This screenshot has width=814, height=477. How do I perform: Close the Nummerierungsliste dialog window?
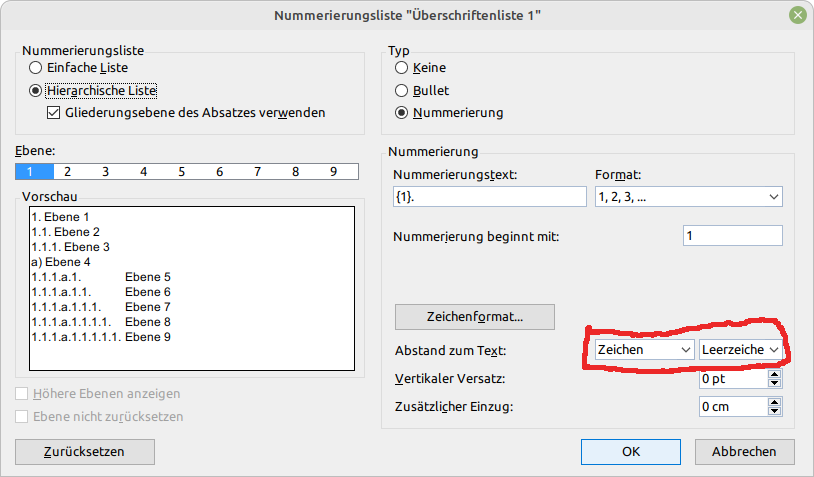coord(797,14)
